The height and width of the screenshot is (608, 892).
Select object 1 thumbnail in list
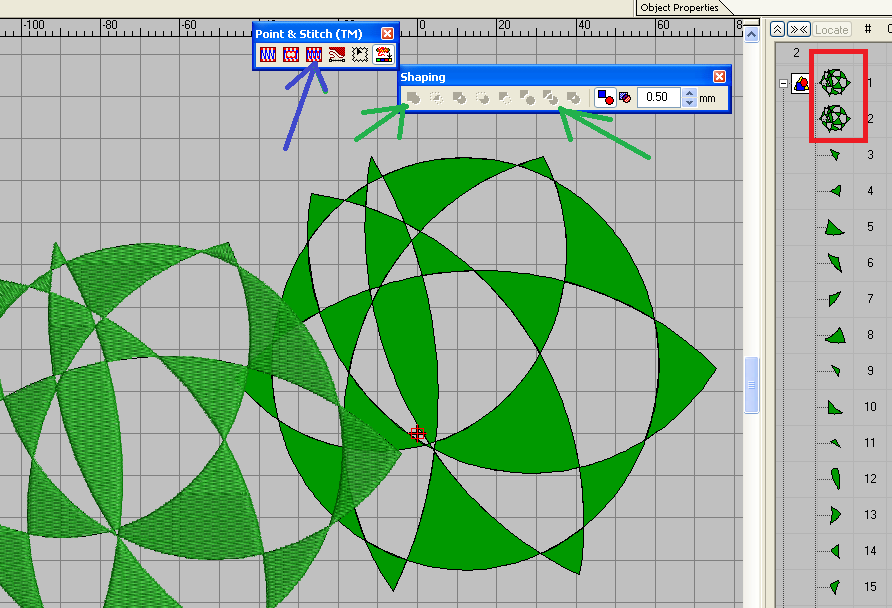pos(835,83)
